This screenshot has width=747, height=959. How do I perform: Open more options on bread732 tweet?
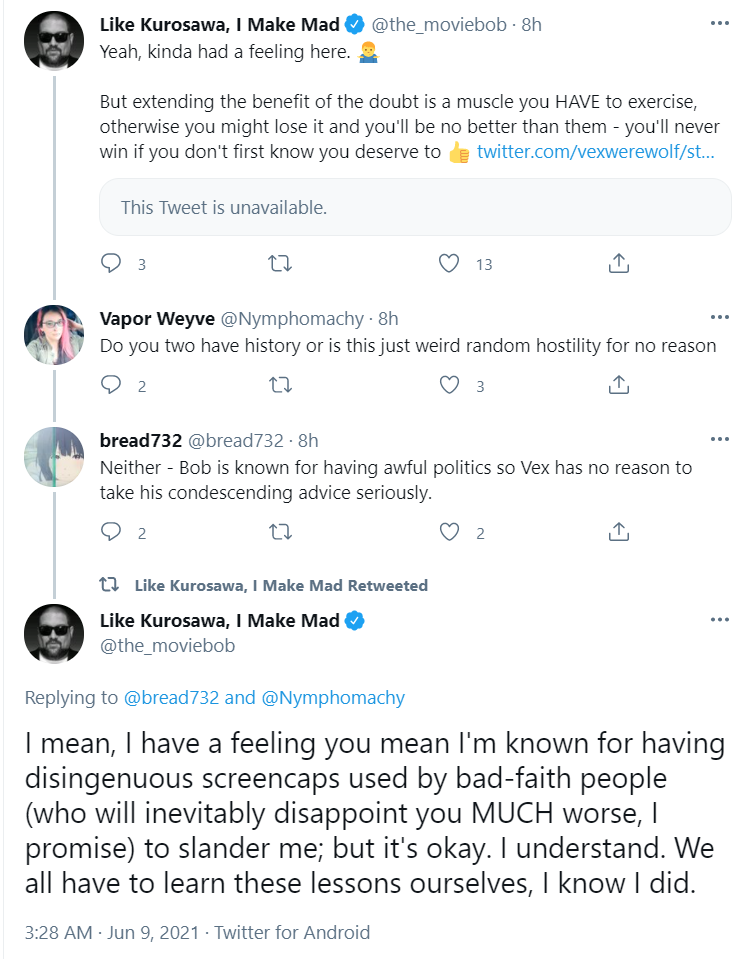point(719,439)
